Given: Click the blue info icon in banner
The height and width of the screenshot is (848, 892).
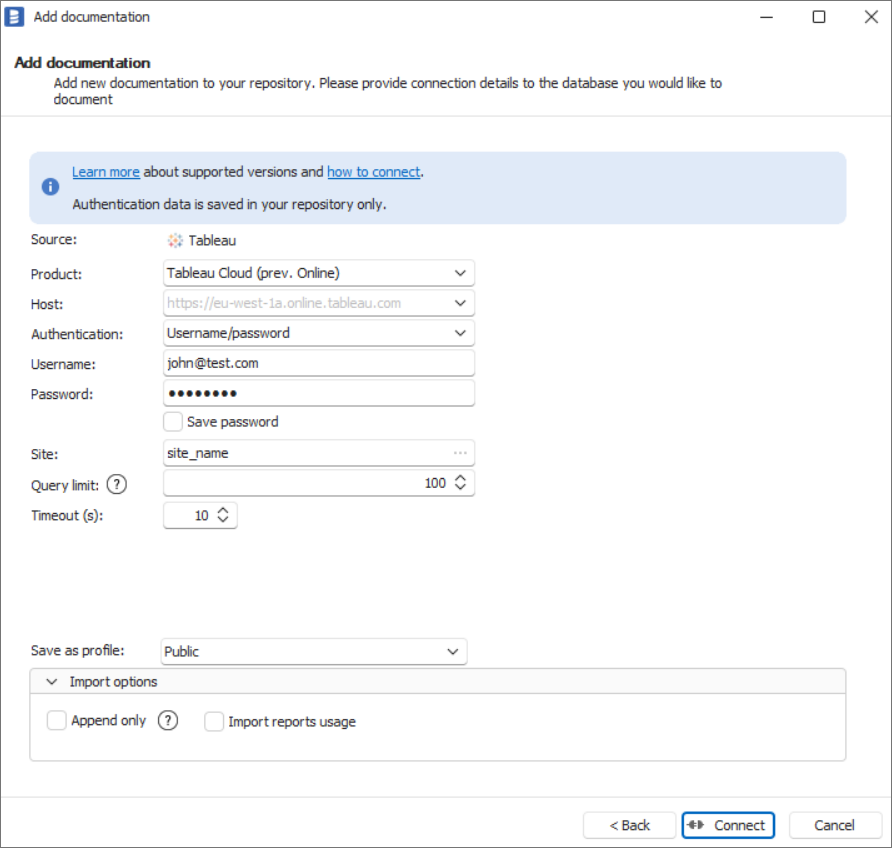Looking at the screenshot, I should (x=51, y=187).
